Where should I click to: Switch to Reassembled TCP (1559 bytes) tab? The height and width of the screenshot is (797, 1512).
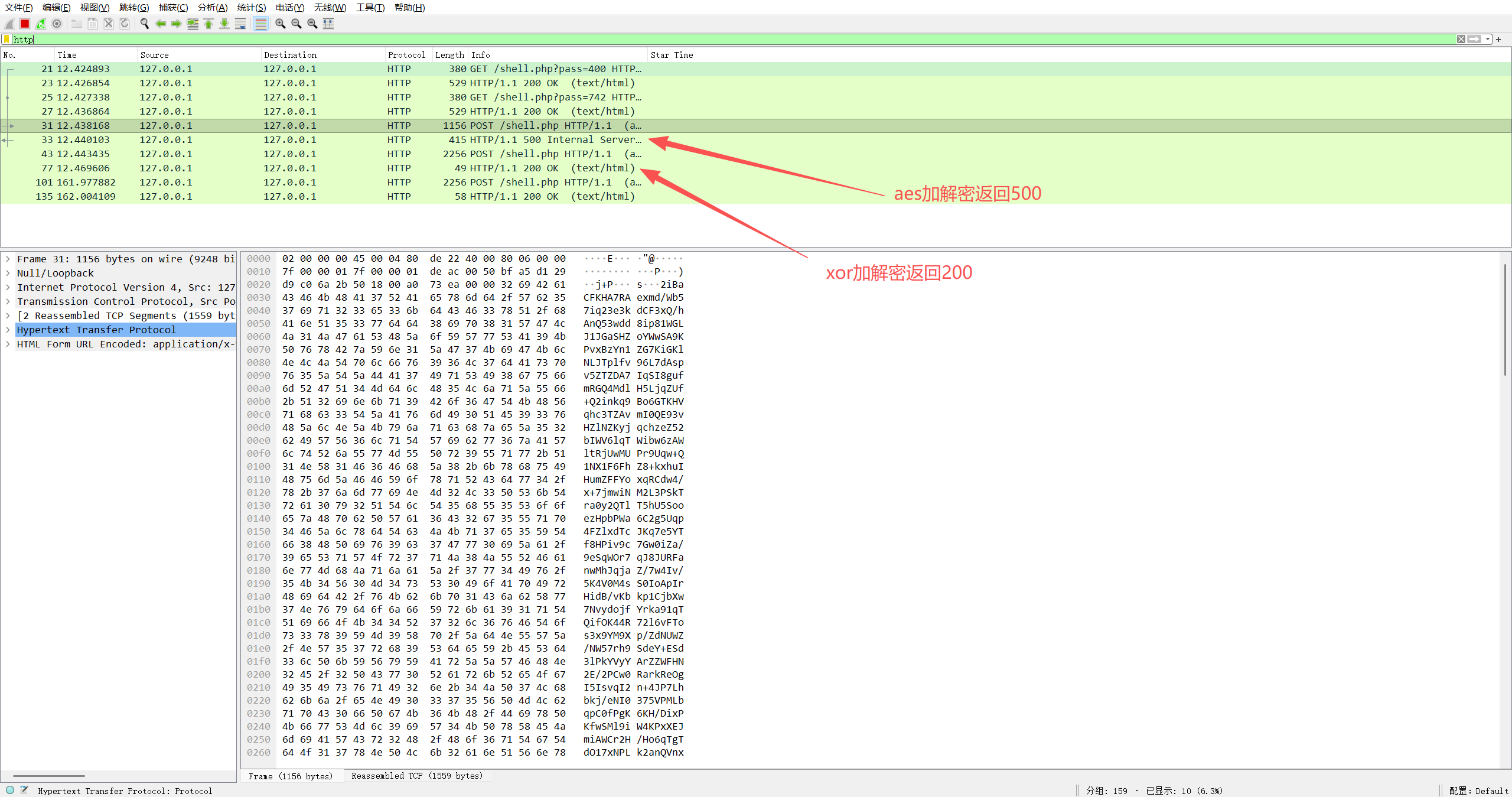tap(417, 776)
